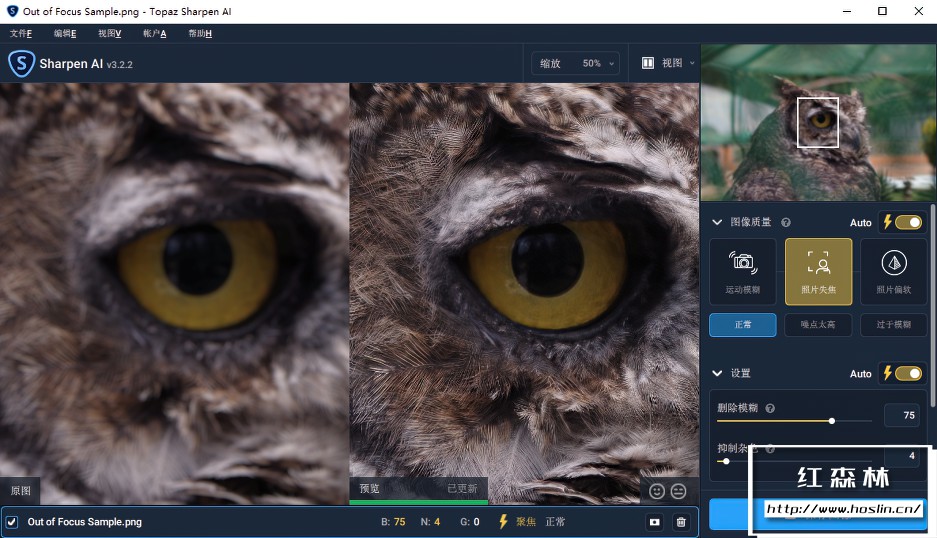Screen dimensions: 937x538
Task: Click the trash icon to remove the image
Action: [681, 522]
